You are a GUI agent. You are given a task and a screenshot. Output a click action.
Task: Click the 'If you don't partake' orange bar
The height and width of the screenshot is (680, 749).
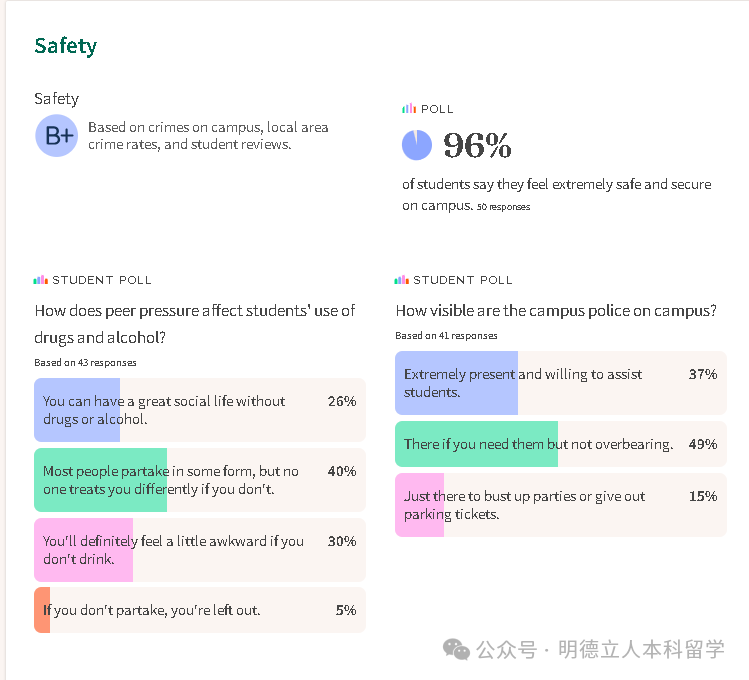151,610
